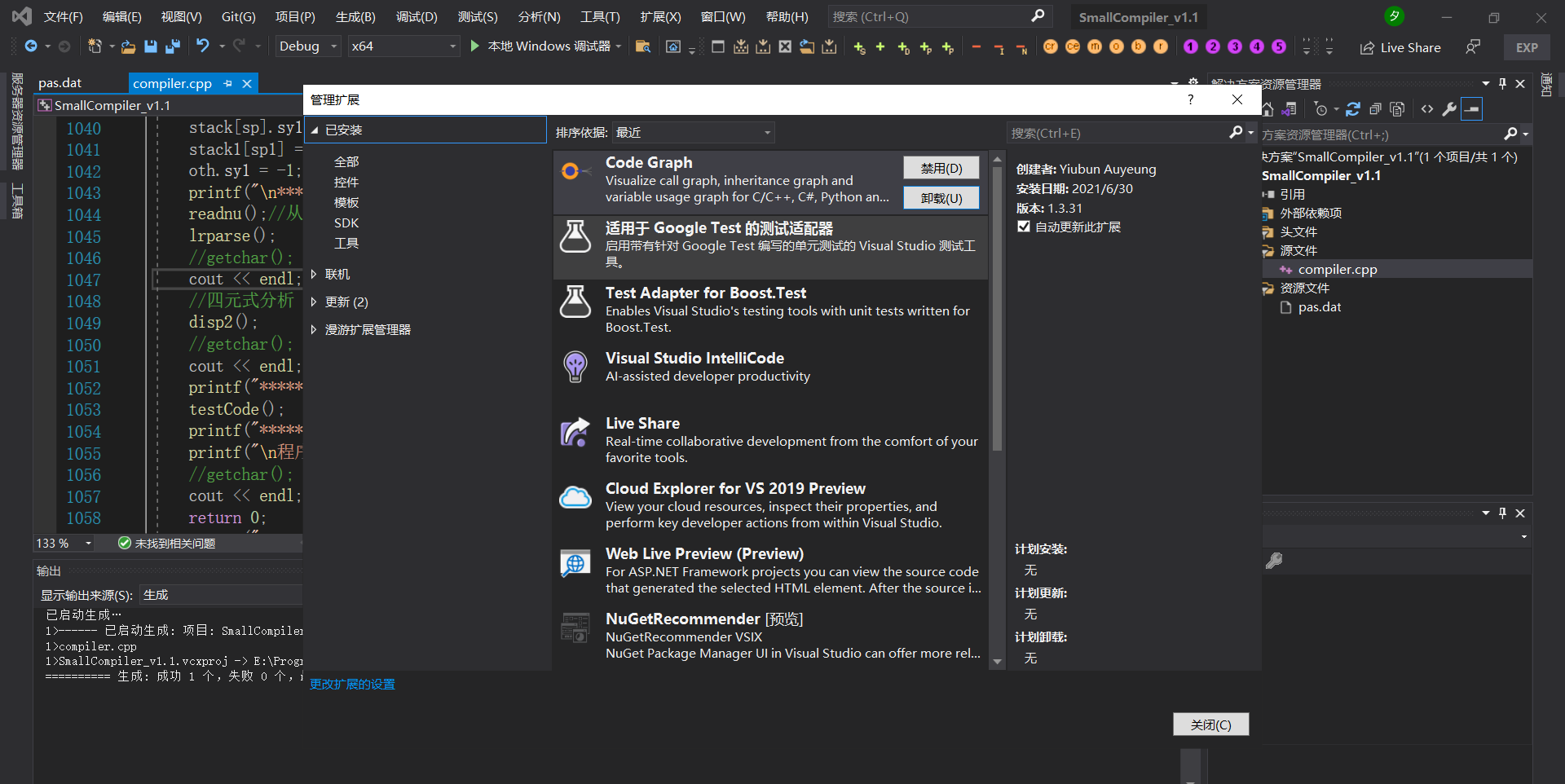The height and width of the screenshot is (784, 1565).
Task: Open the 工具(T) menu
Action: click(600, 16)
